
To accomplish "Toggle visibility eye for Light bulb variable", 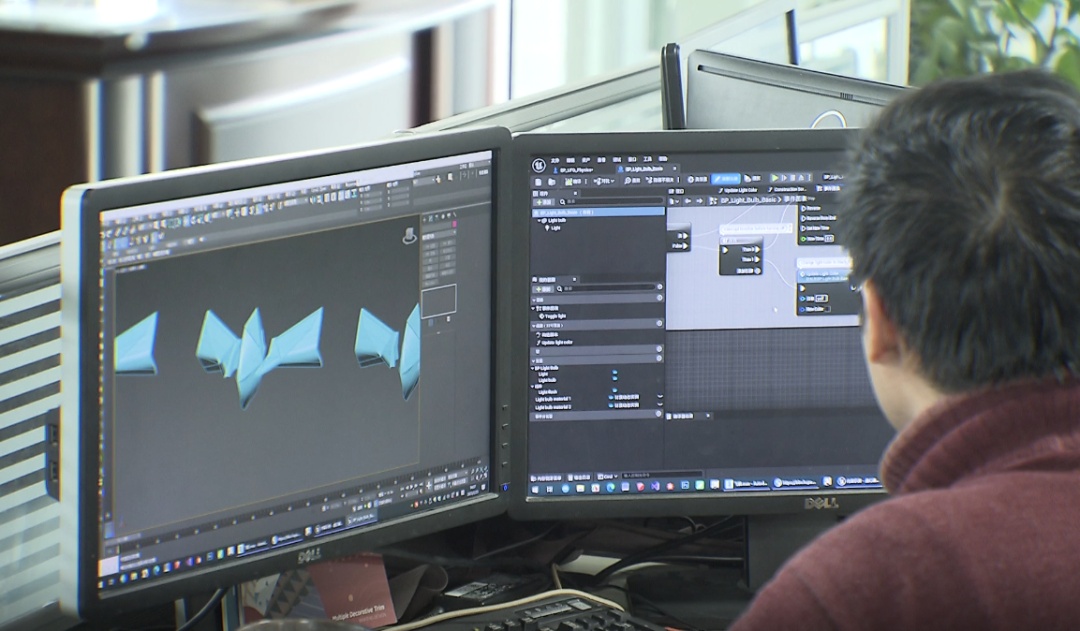I will point(614,378).
